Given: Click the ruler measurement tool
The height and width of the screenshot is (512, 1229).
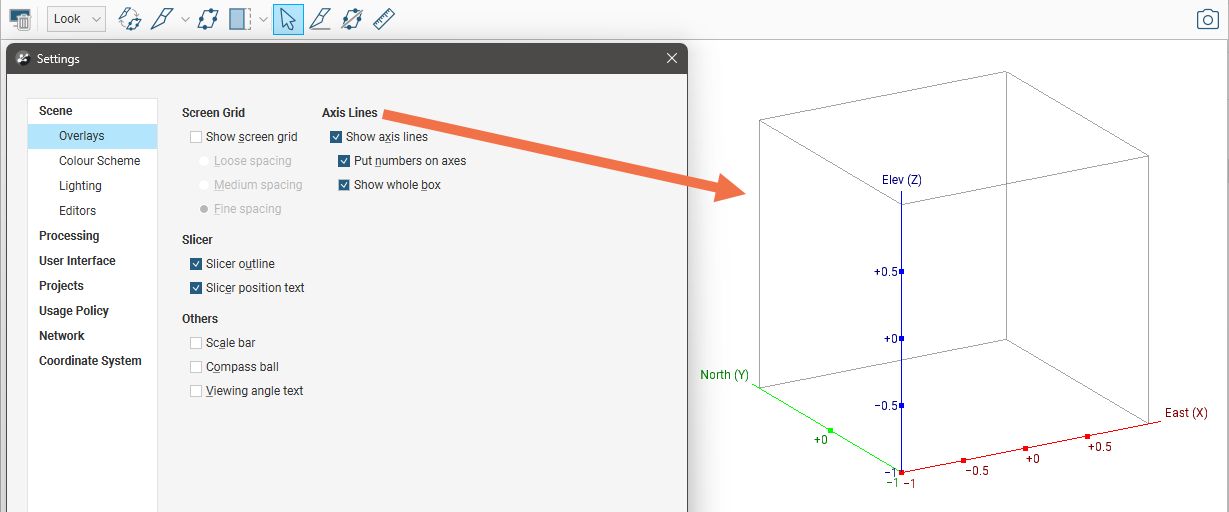Looking at the screenshot, I should click(384, 19).
